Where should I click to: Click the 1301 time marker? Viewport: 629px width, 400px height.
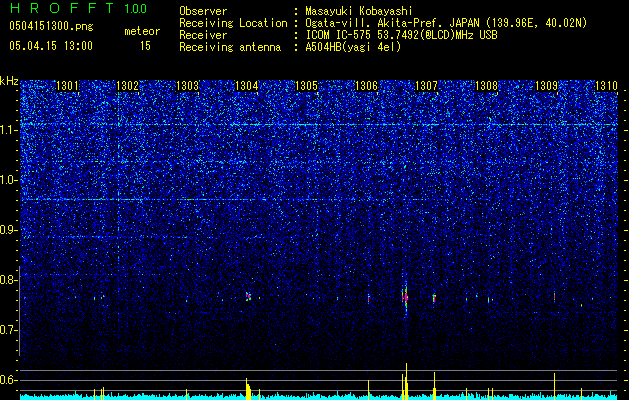pos(67,85)
